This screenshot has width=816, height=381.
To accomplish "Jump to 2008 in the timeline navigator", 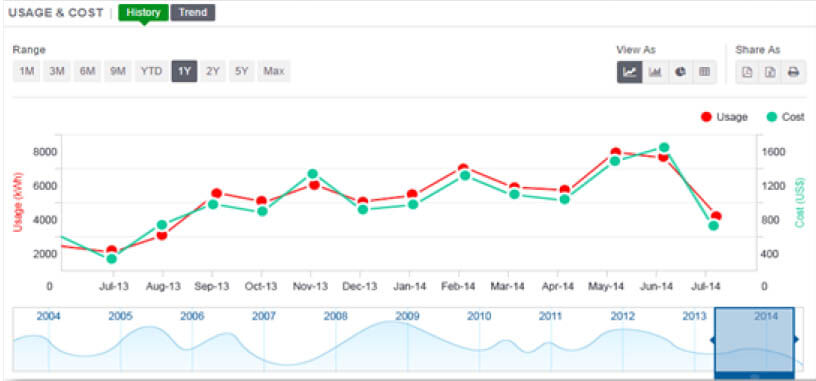I will point(336,316).
